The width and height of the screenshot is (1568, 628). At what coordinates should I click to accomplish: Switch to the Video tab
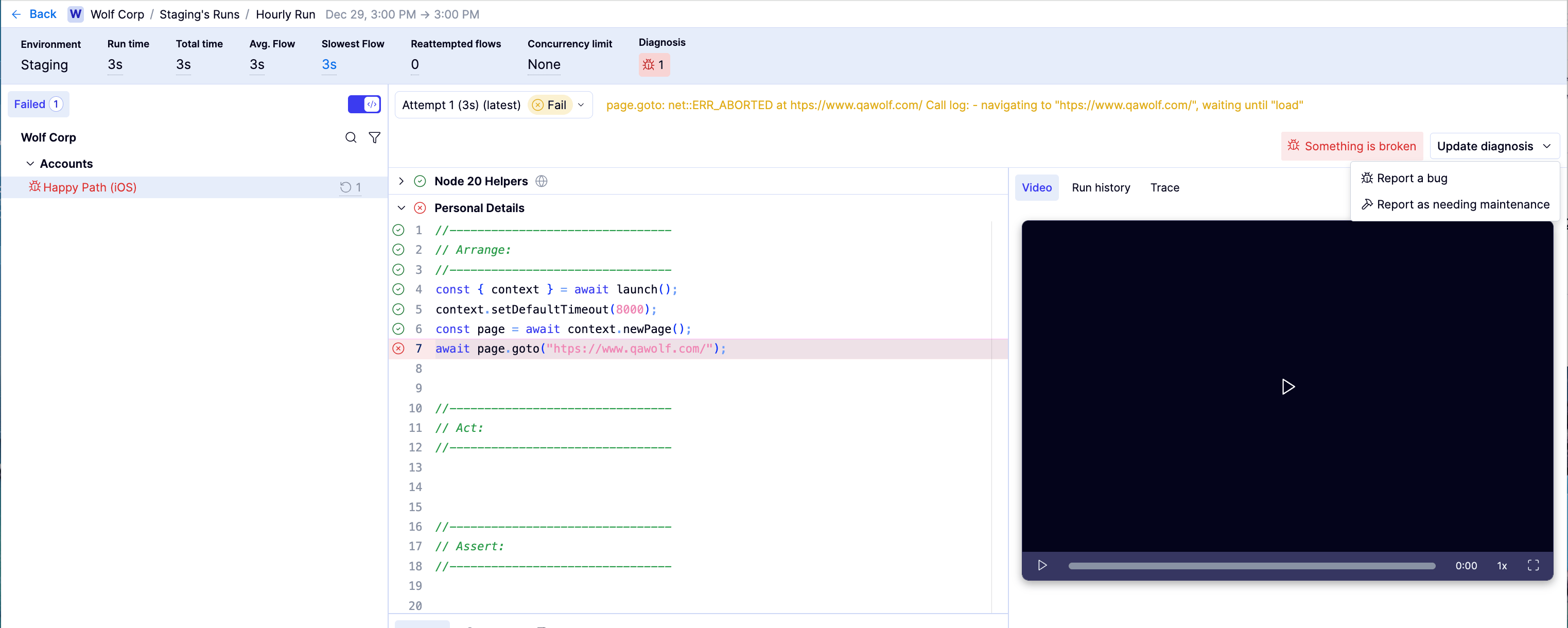click(1036, 187)
